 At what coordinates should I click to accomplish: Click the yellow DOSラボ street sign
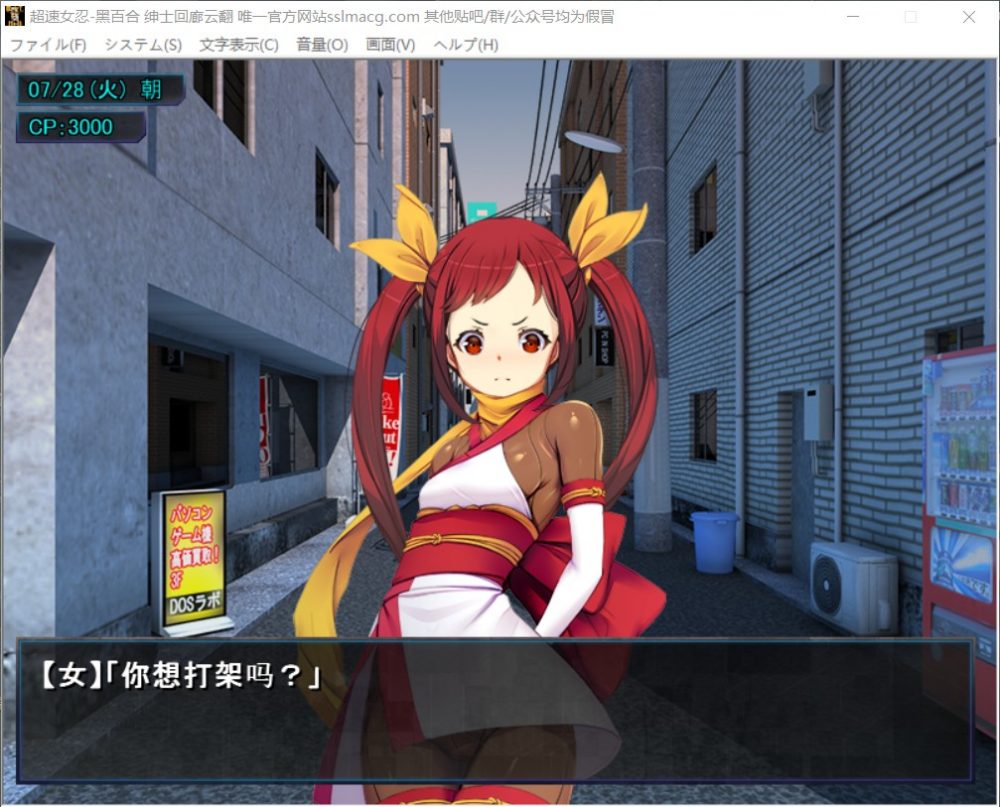[192, 560]
